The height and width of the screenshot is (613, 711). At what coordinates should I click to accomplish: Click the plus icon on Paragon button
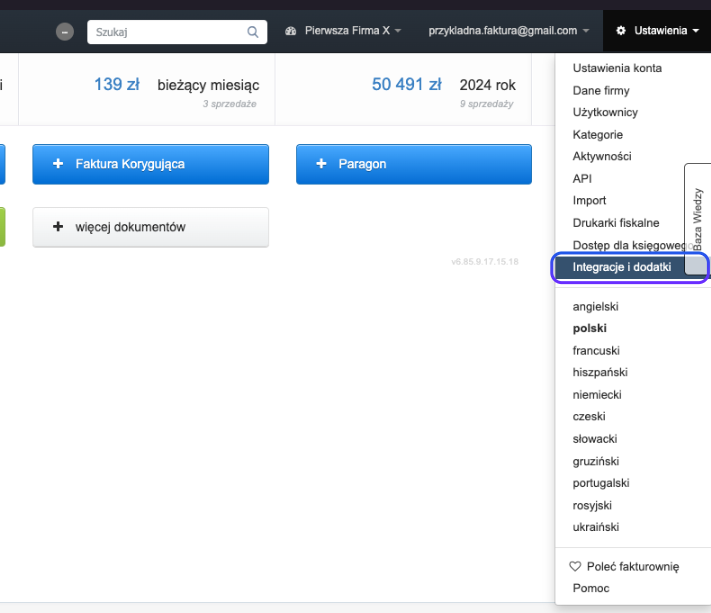(321, 164)
